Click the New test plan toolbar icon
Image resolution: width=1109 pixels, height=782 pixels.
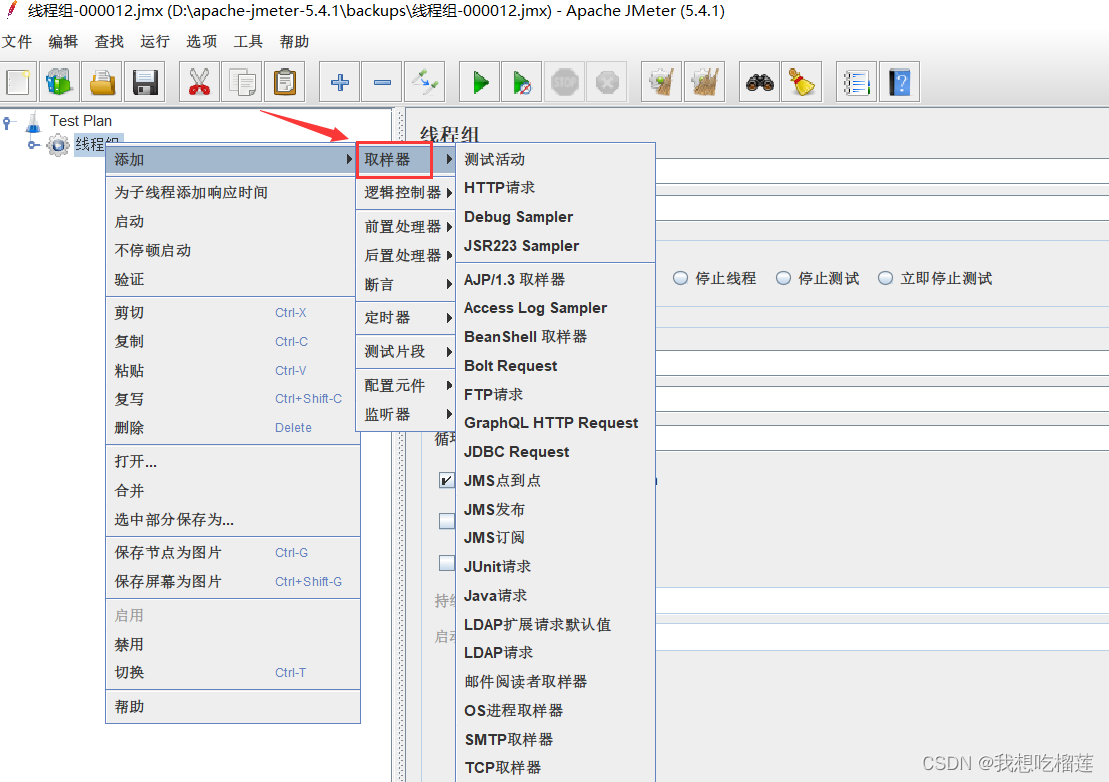[18, 82]
